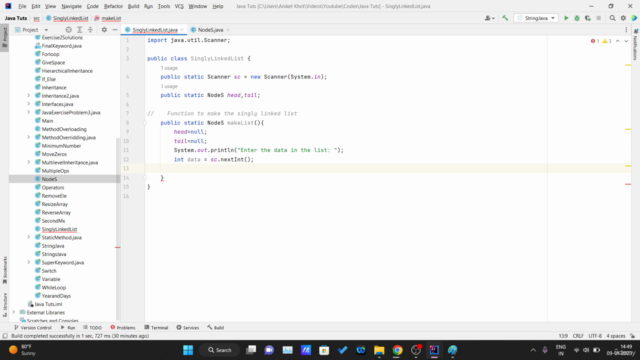Run the current configuration with green play
Screen dimensions: 640x360
click(566, 18)
